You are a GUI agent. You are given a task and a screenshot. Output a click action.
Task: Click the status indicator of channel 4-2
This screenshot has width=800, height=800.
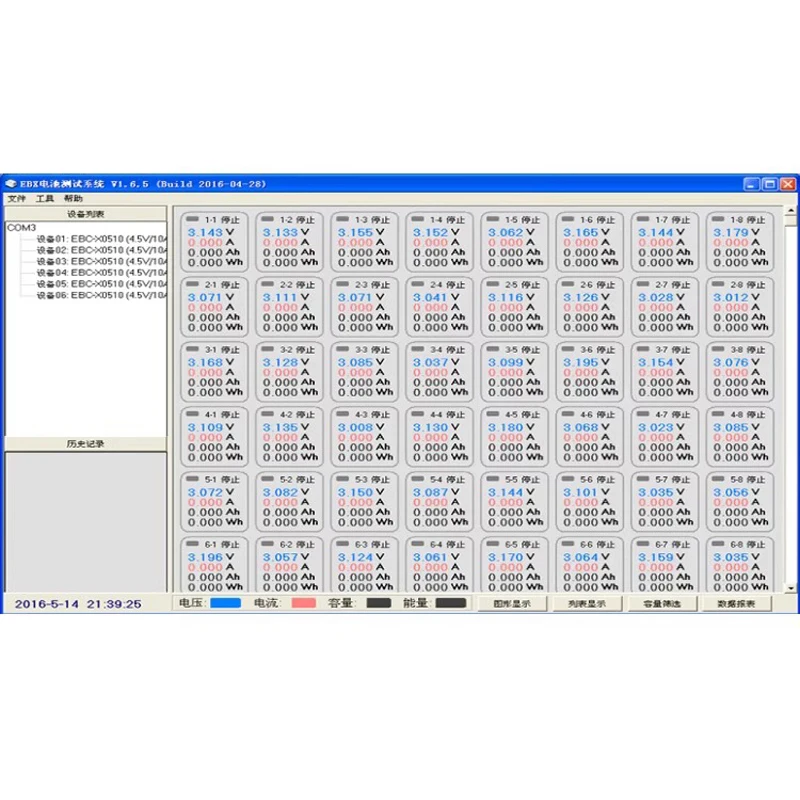coord(268,414)
